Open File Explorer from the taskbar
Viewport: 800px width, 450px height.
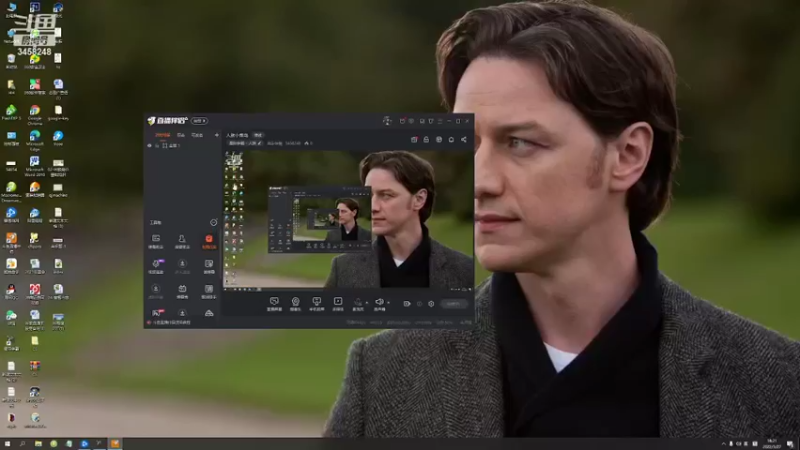[x=38, y=444]
